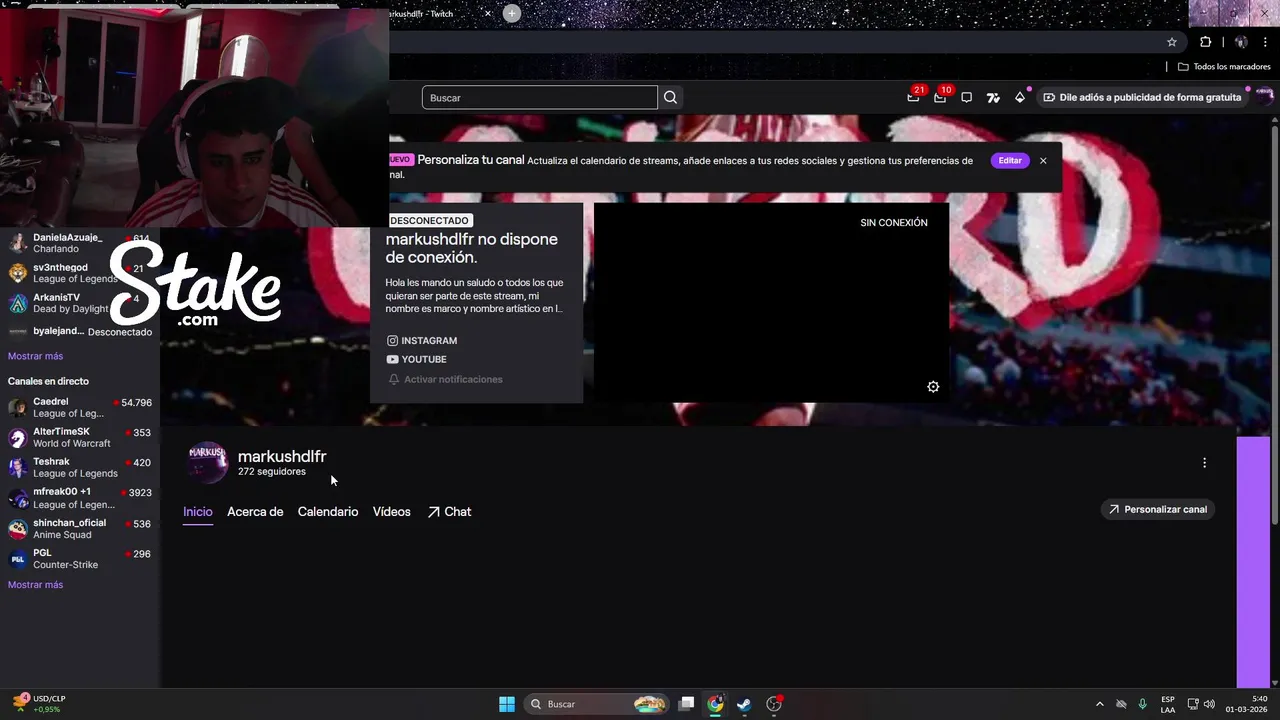Open the Todos los marcadores folder
The width and height of the screenshot is (1280, 720).
click(1224, 67)
